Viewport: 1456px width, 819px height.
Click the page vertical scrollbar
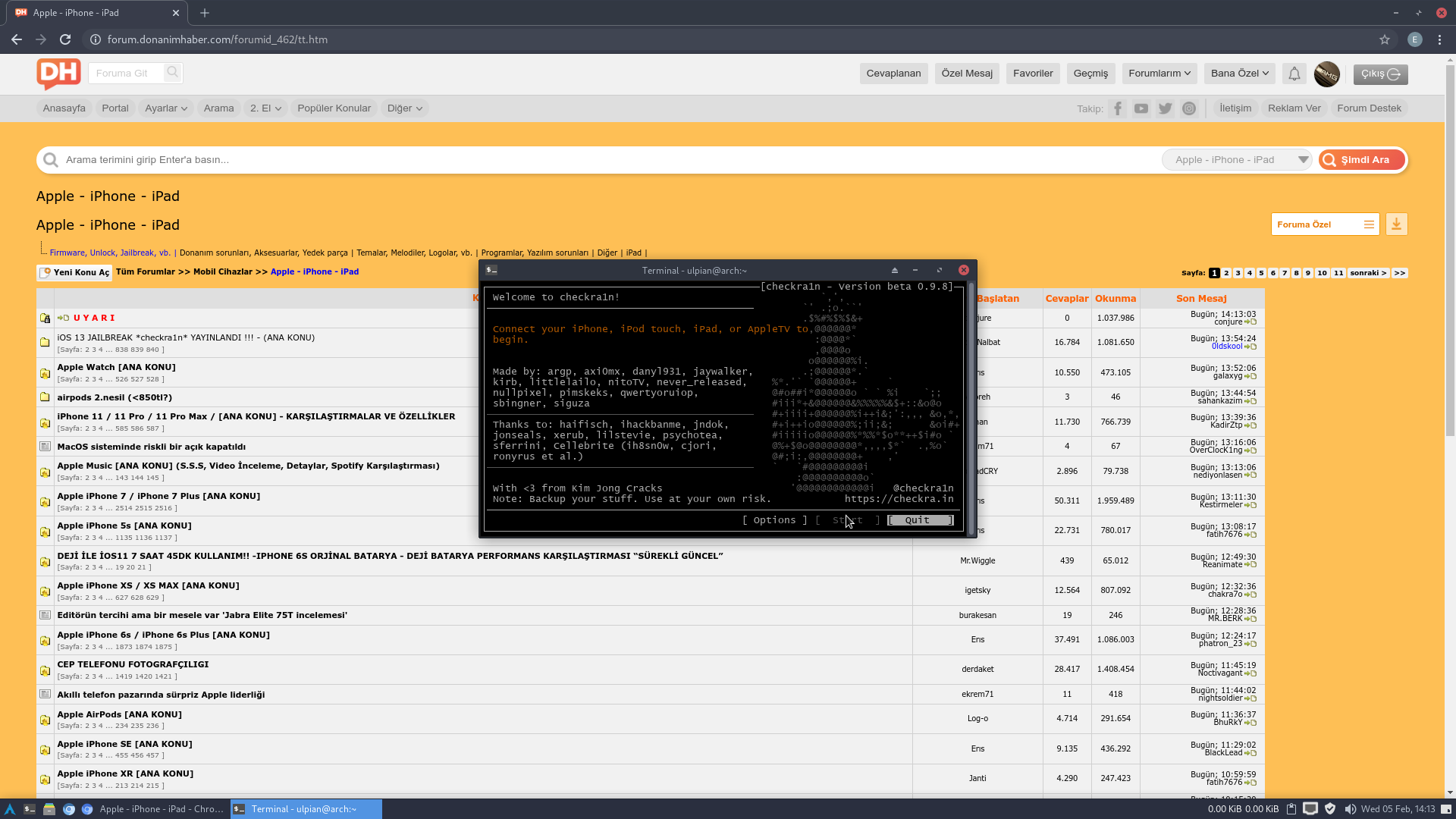[x=1450, y=250]
